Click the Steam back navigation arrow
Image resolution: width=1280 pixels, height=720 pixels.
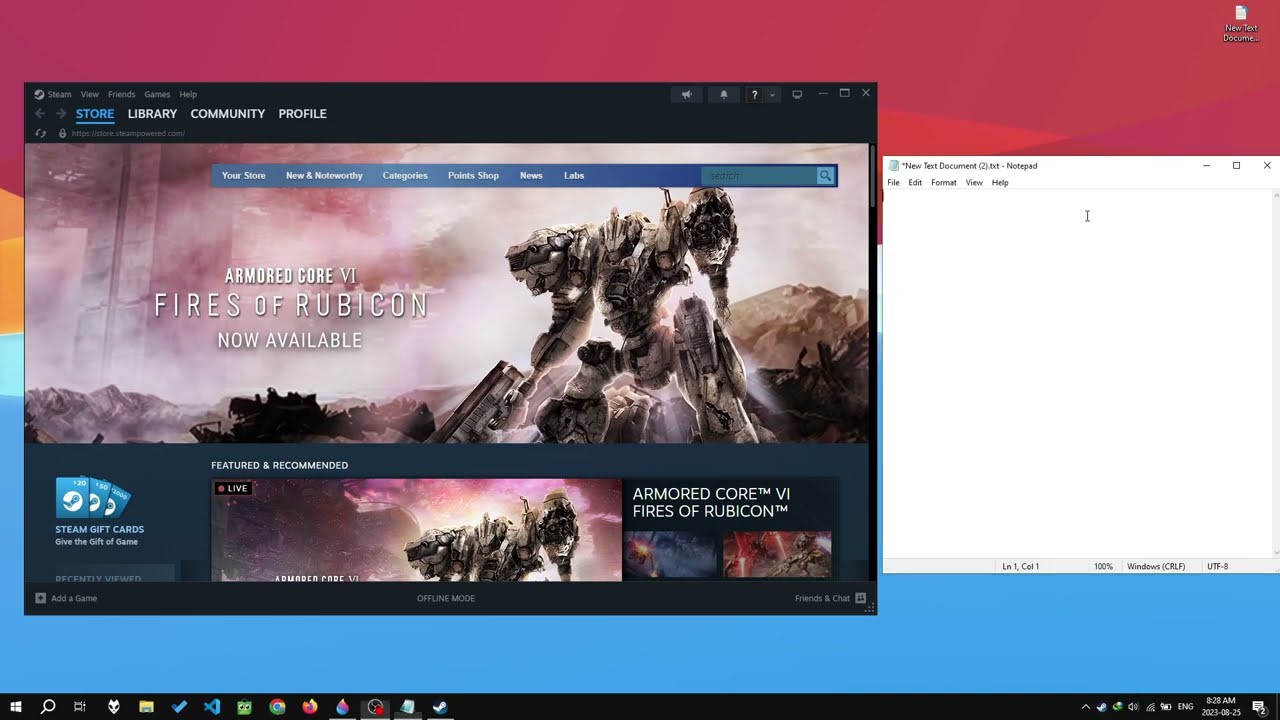(x=40, y=114)
